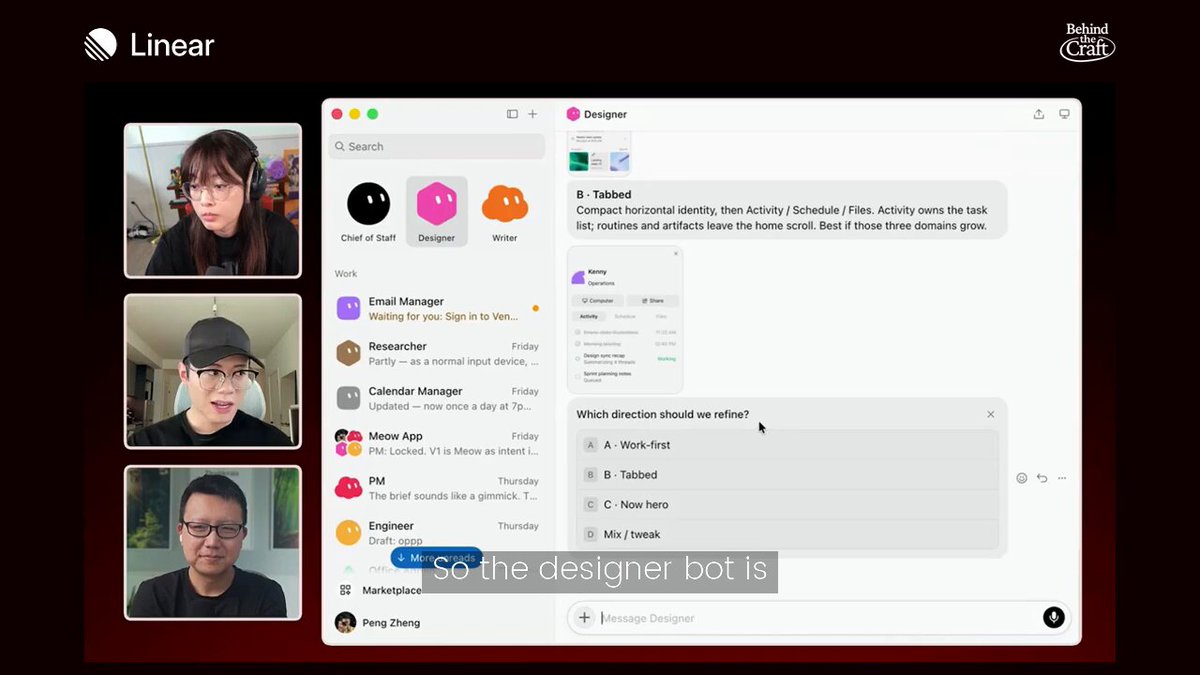Screen dimensions: 1200x675
Task: Dismiss the direction question with X
Action: pyautogui.click(x=991, y=414)
